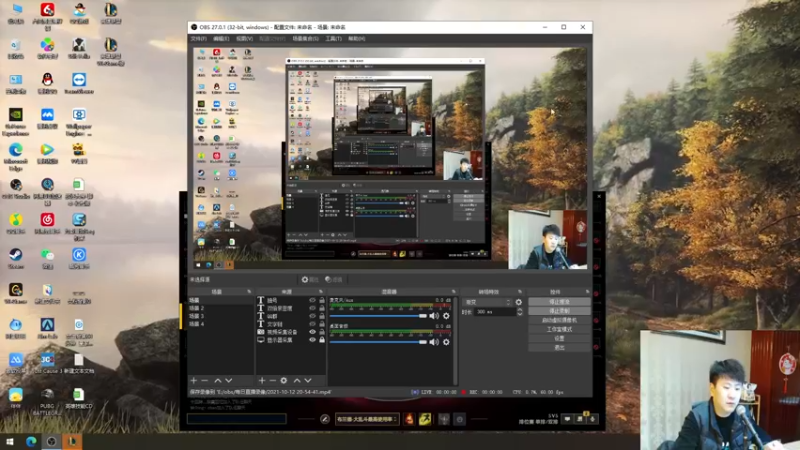Image resolution: width=800 pixels, height=450 pixels.
Task: Toggle visibility of 显示器采集 source
Action: (x=312, y=340)
